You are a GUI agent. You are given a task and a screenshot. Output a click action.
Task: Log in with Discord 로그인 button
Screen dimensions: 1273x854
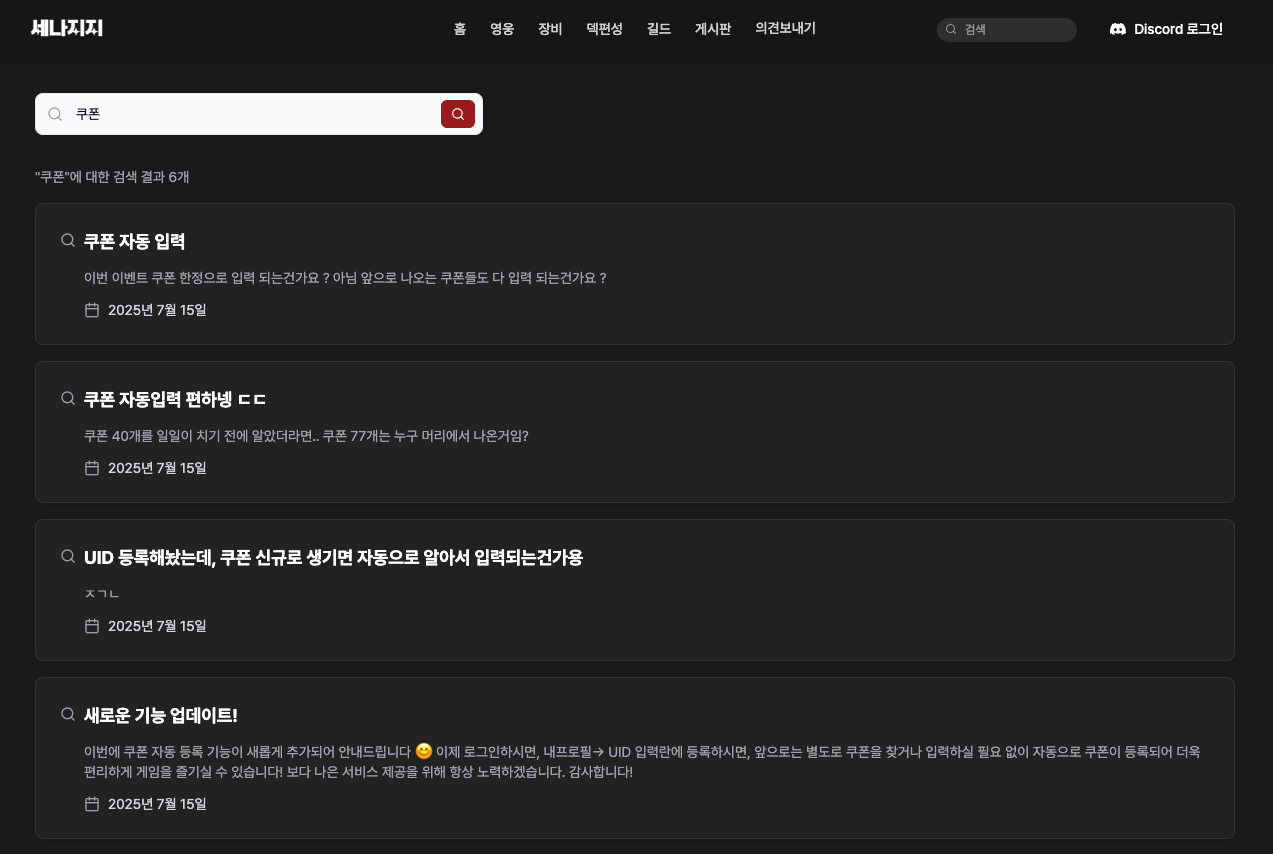click(x=1166, y=29)
